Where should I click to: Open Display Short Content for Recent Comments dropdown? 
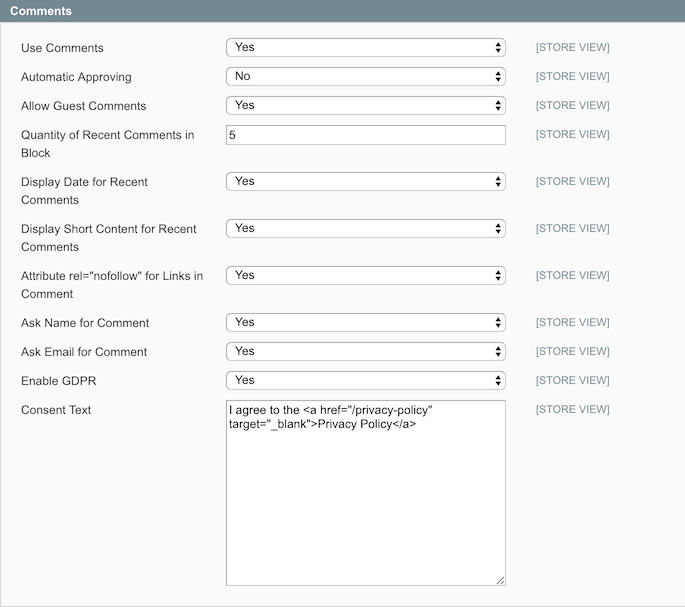[365, 229]
